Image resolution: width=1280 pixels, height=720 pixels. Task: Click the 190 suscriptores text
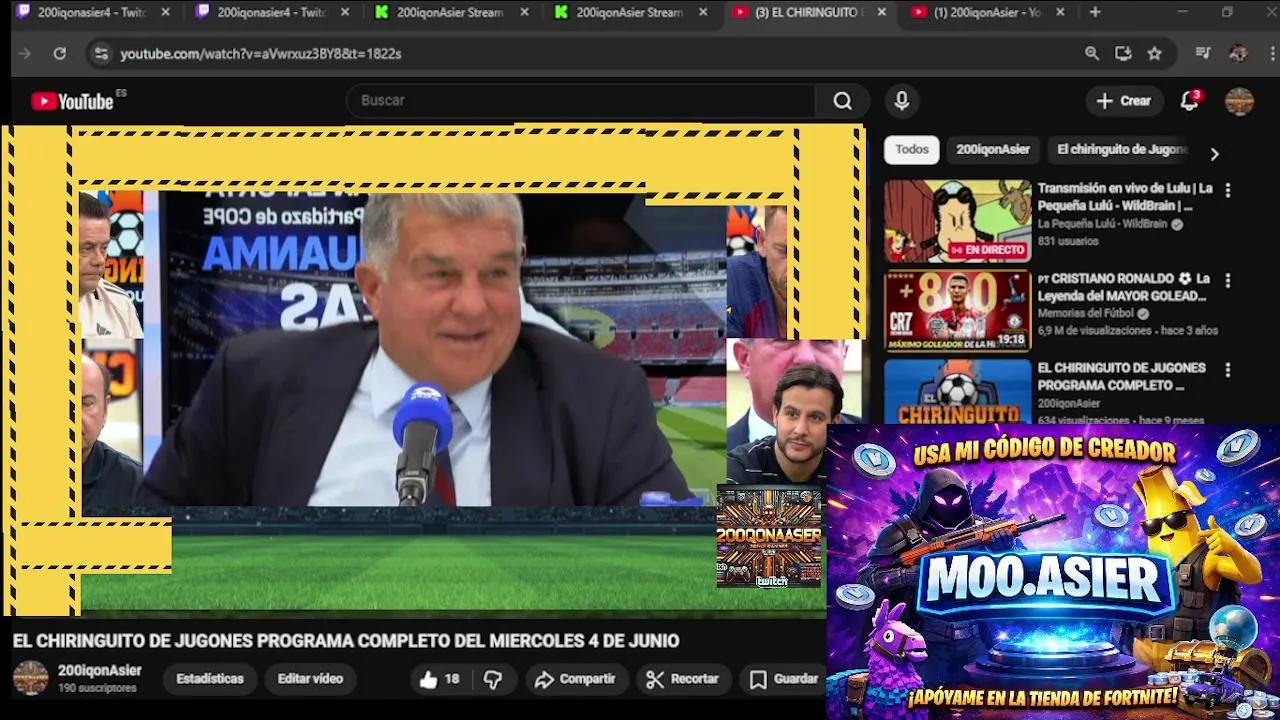[x=97, y=688]
